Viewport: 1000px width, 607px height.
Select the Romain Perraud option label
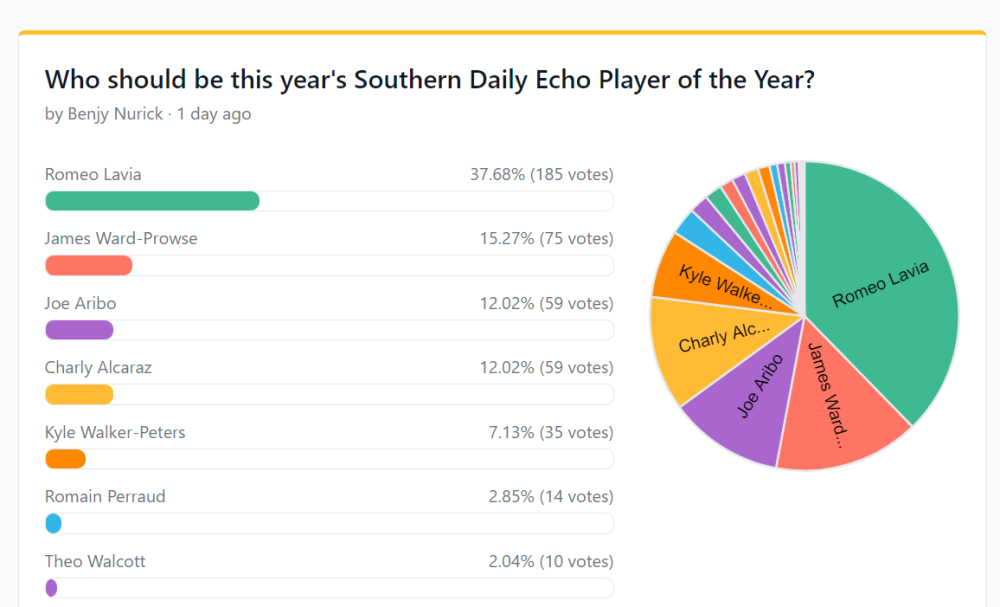[x=105, y=496]
